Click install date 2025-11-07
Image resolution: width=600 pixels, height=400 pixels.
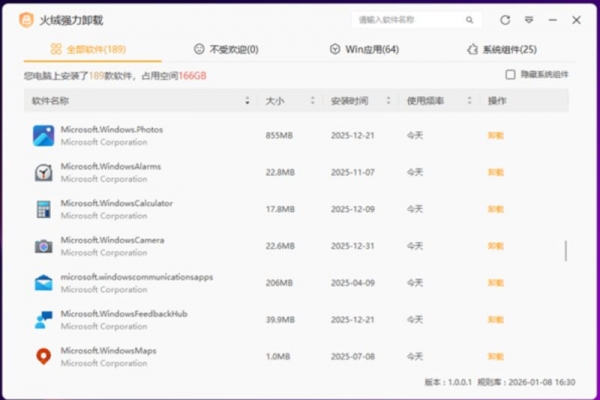(x=352, y=173)
